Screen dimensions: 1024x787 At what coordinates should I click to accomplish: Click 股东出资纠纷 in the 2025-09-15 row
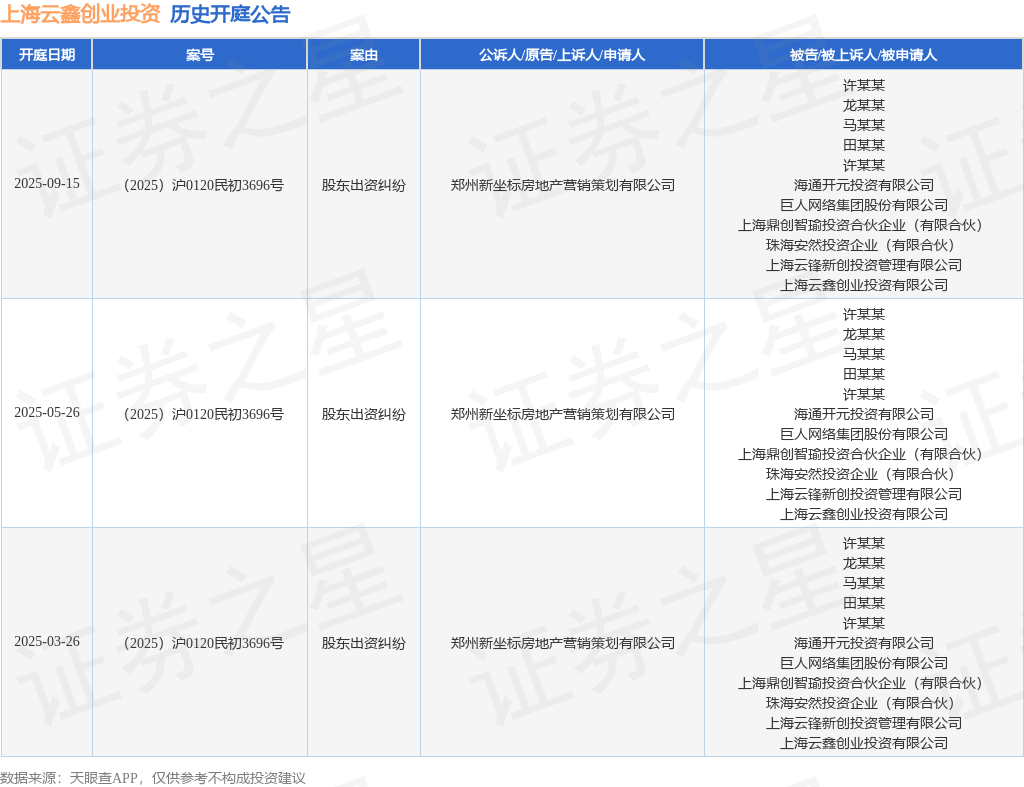click(364, 185)
